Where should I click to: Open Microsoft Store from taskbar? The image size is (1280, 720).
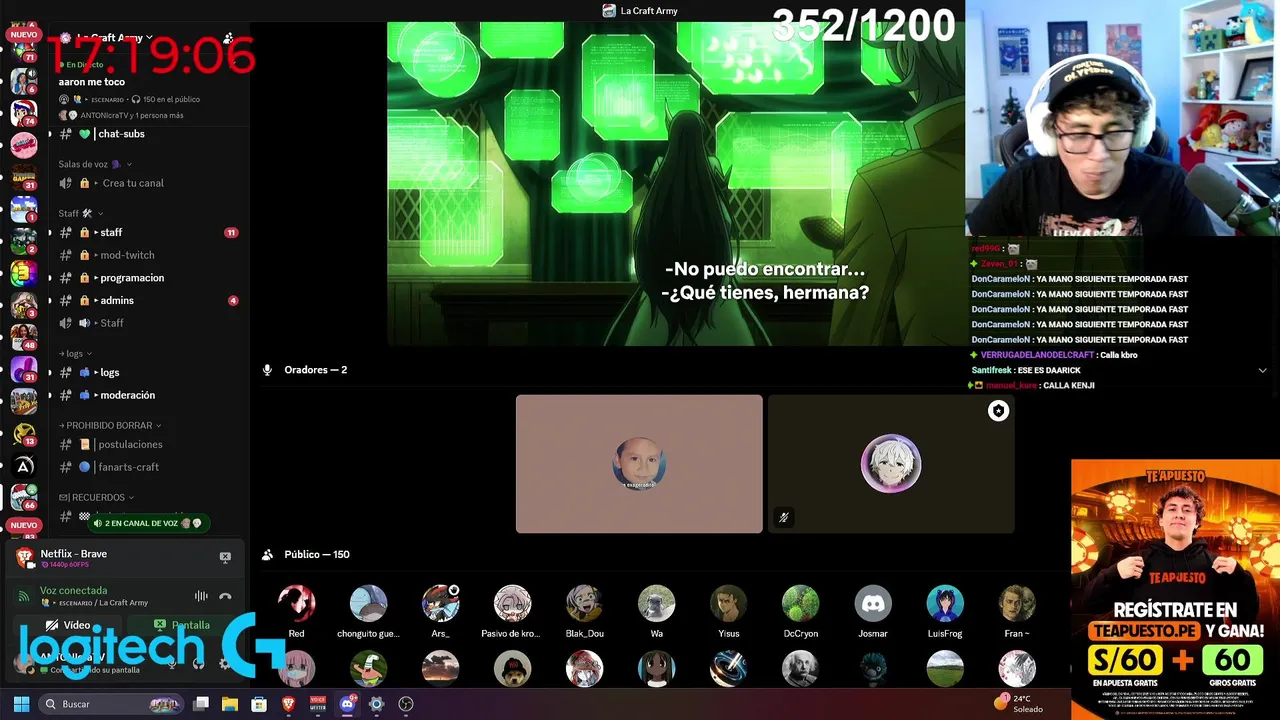pos(259,704)
